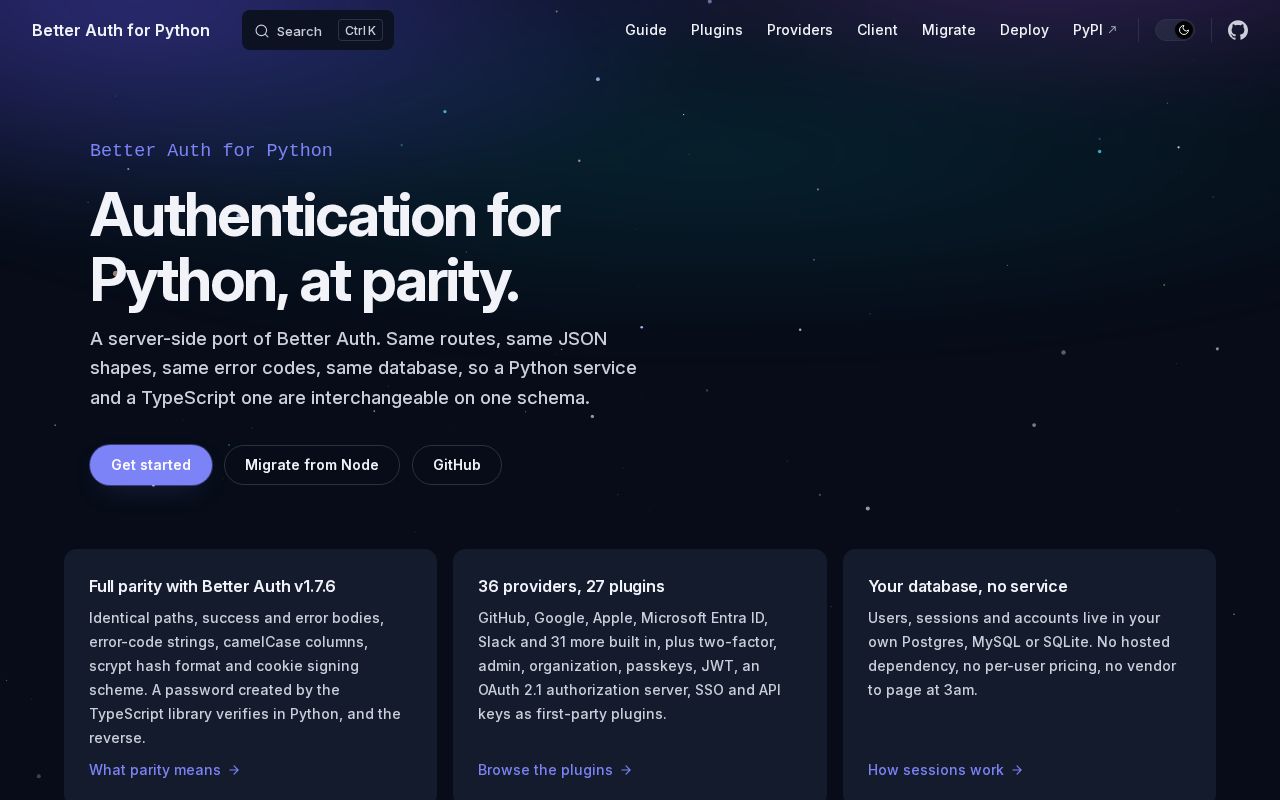Follow the What parity means link
This screenshot has width=1280, height=800.
coord(165,770)
